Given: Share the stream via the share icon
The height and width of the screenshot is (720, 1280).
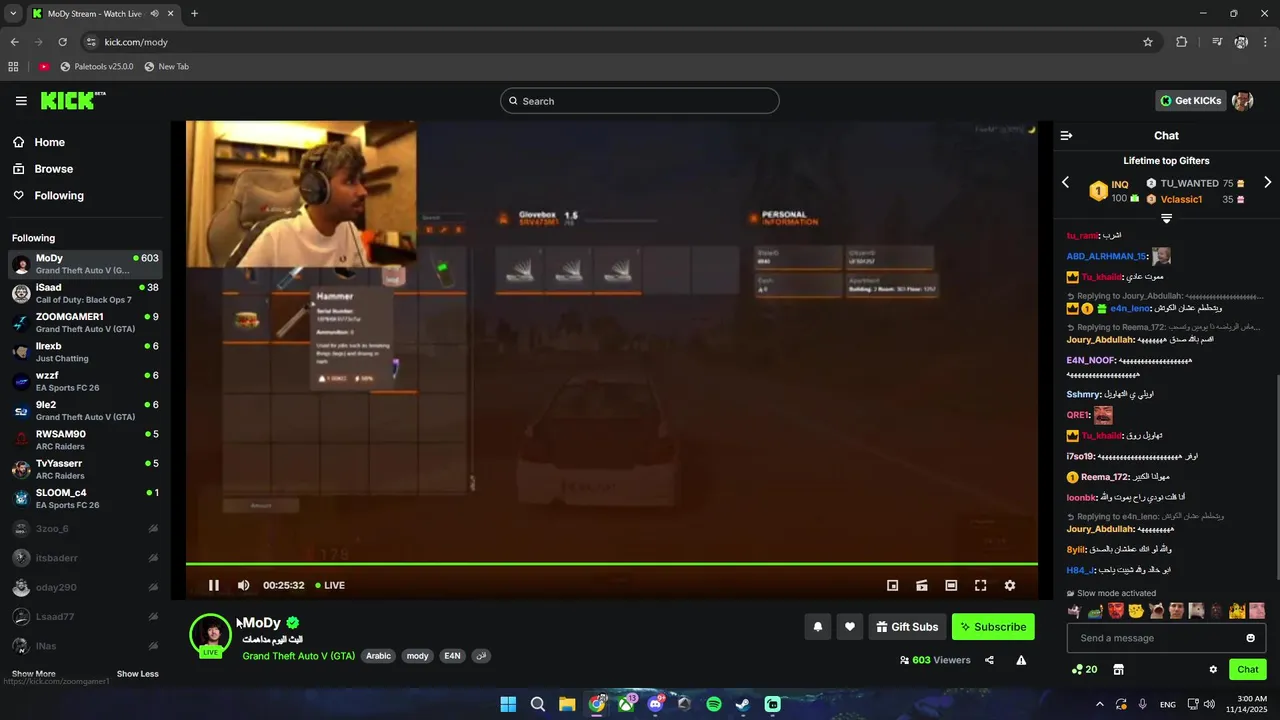Looking at the screenshot, I should [989, 660].
